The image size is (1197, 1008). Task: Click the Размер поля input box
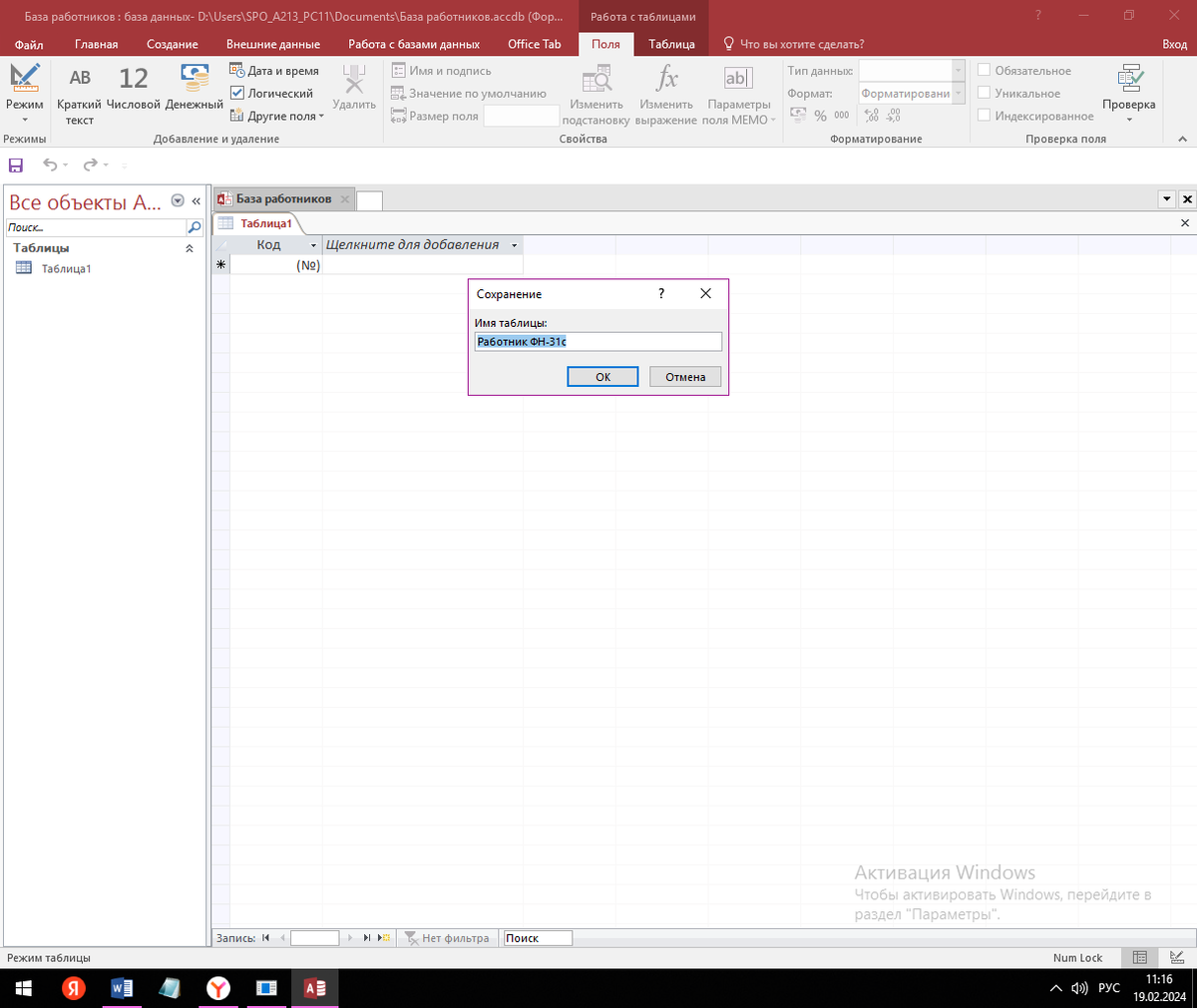tap(521, 116)
